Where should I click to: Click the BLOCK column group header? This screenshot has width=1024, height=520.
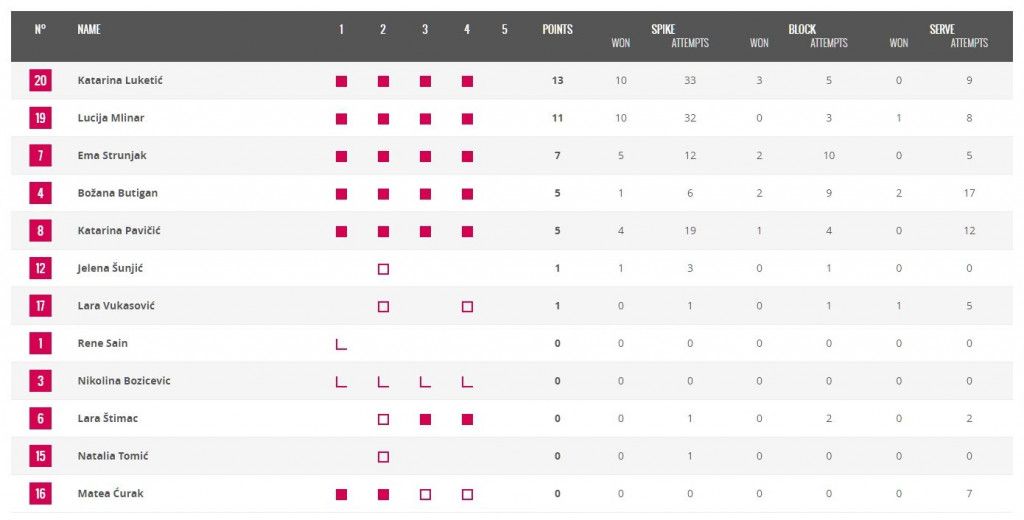click(x=802, y=29)
